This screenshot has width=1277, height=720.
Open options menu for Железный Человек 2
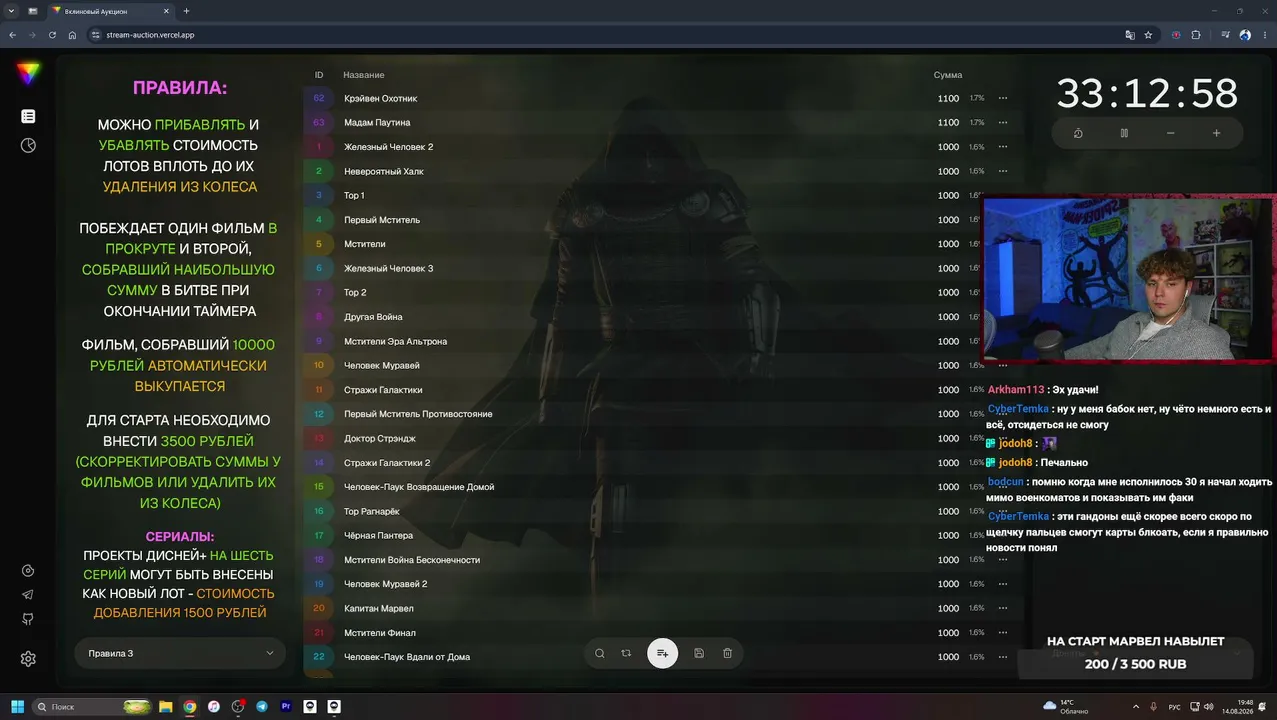pyautogui.click(x=1003, y=147)
